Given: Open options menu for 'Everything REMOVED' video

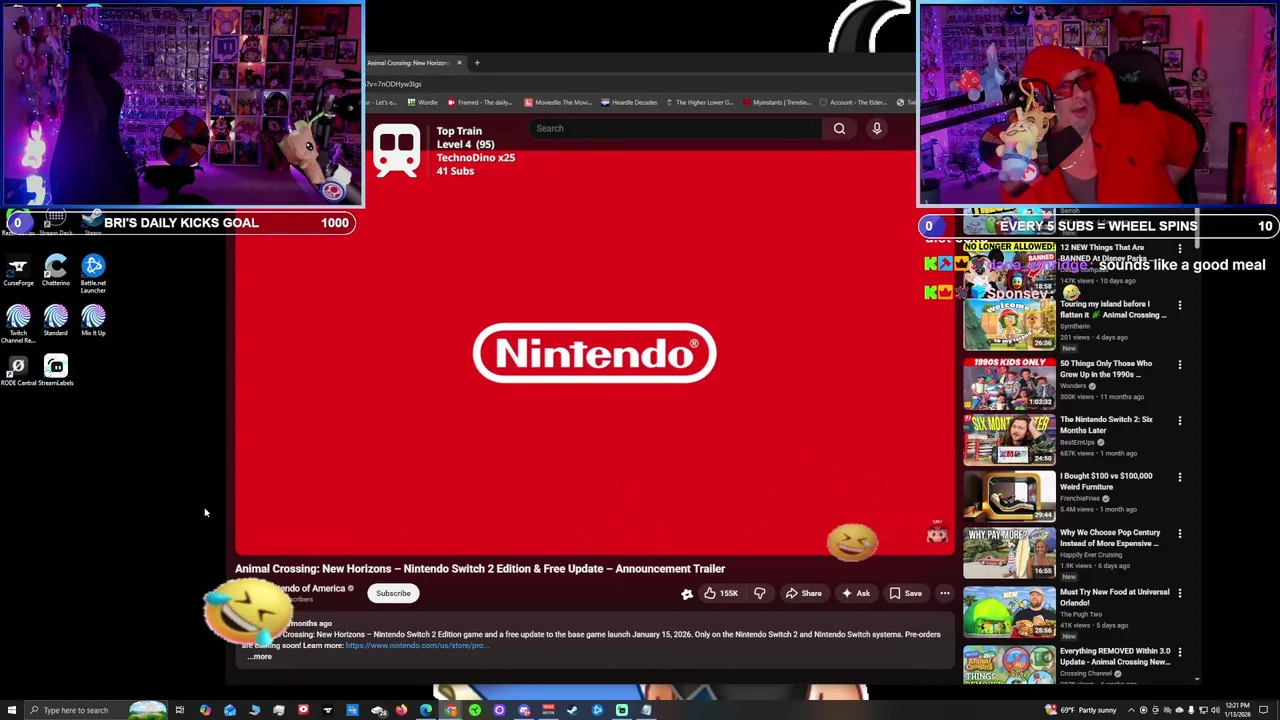Looking at the screenshot, I should (x=1180, y=652).
